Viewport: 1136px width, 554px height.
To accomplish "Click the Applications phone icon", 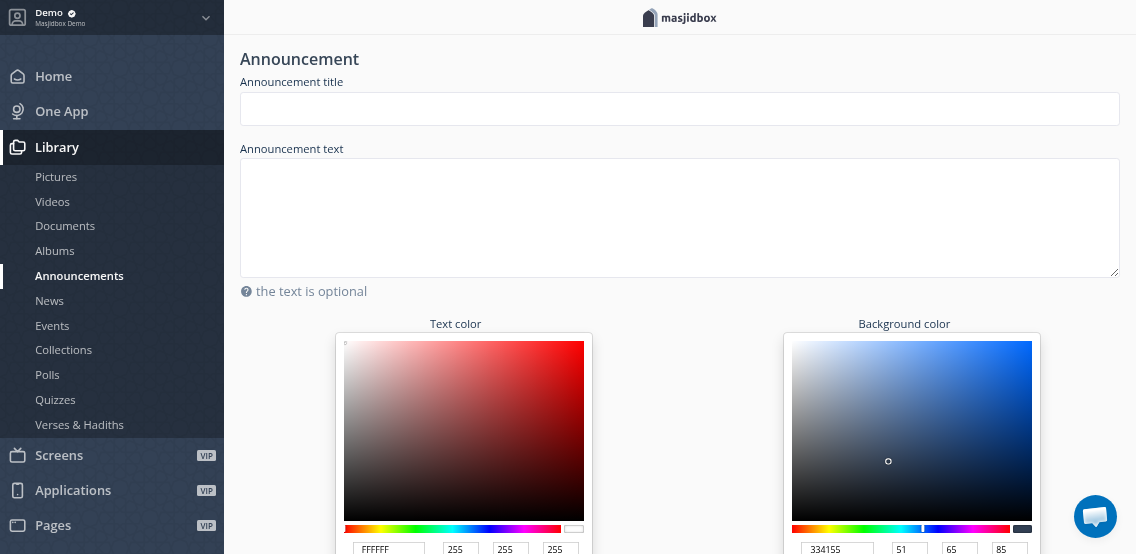I will [x=17, y=491].
